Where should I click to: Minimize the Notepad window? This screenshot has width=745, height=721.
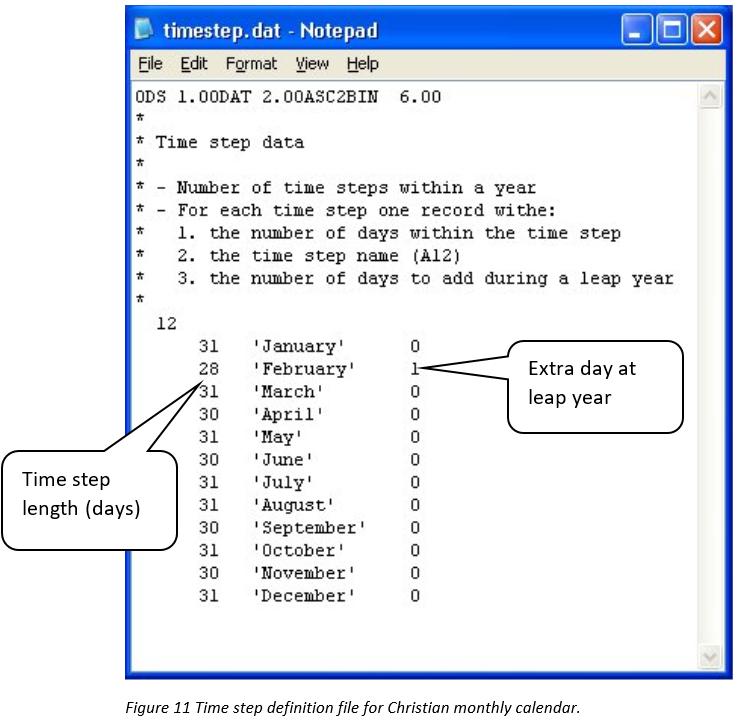coord(637,29)
